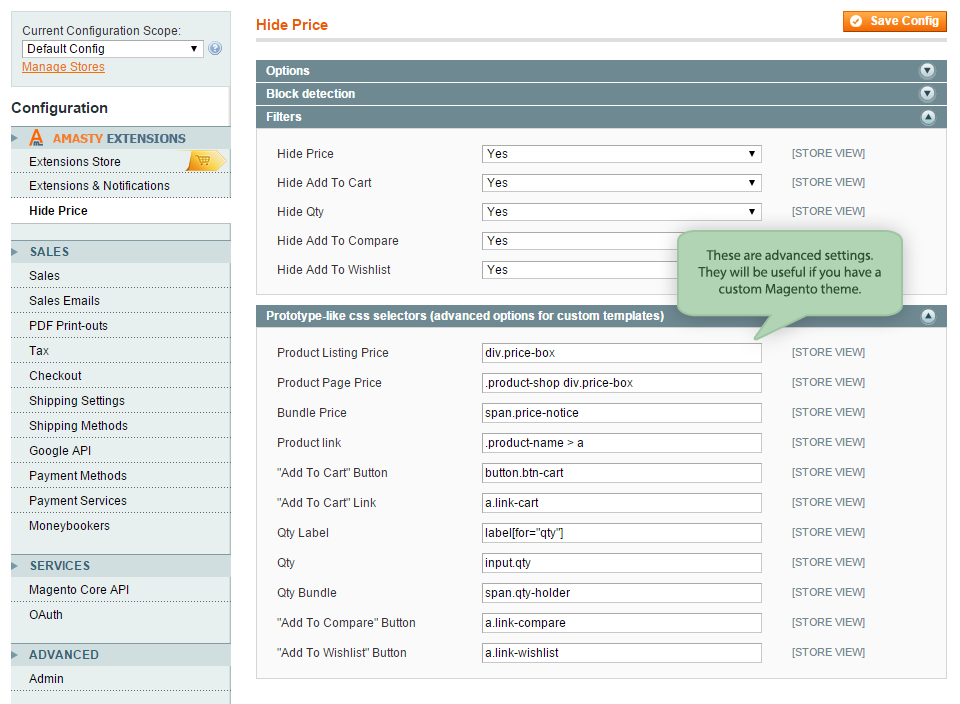Collapse the Filters section arrow

[x=928, y=117]
